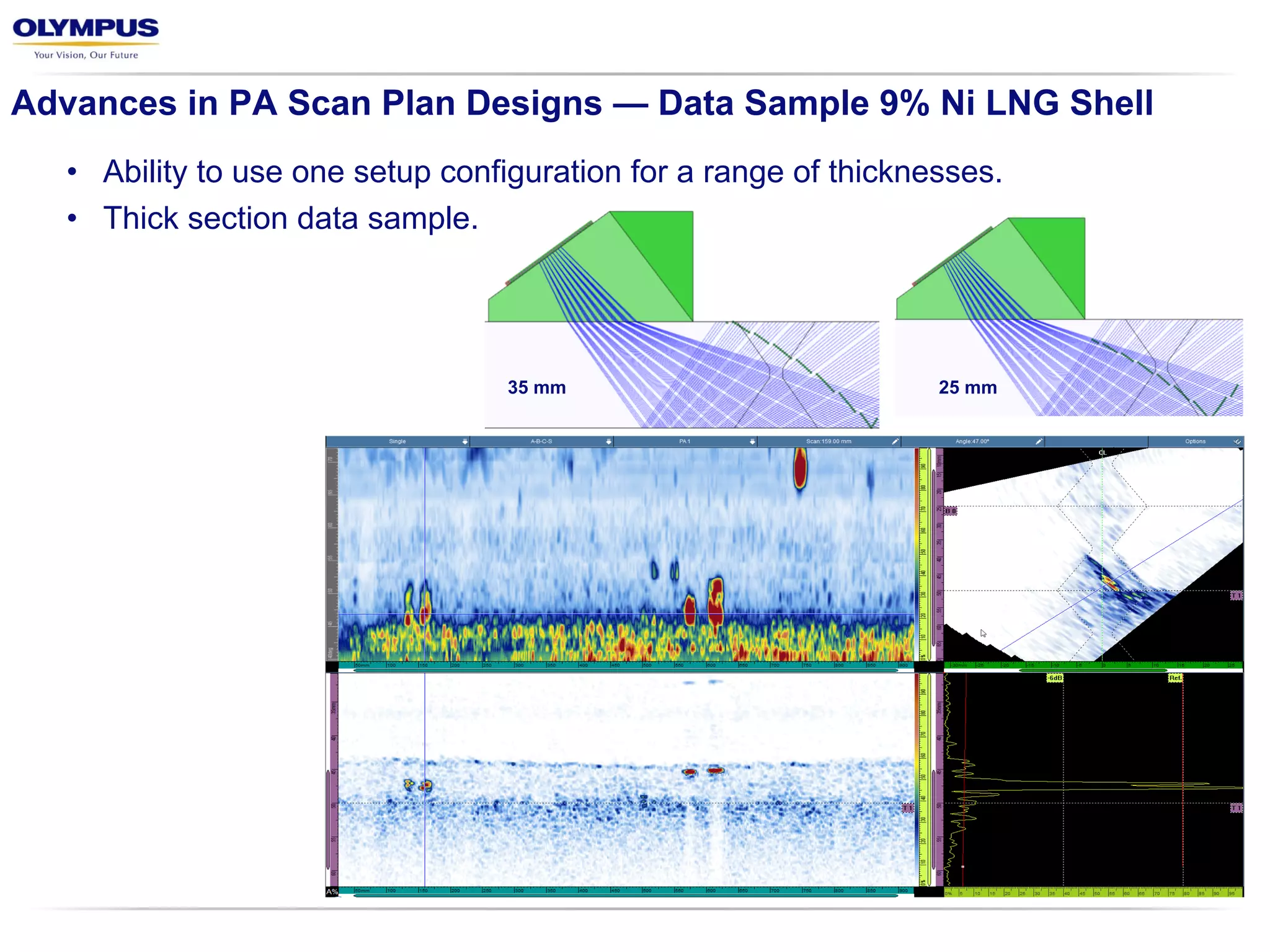Click the Angle 47.00° edit pencil
Viewport: 1270px width, 952px height.
(1039, 441)
